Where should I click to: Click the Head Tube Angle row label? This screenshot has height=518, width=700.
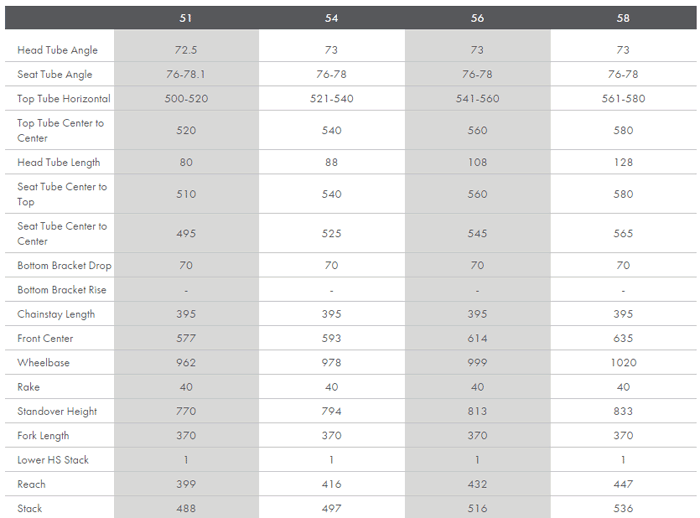pos(57,50)
